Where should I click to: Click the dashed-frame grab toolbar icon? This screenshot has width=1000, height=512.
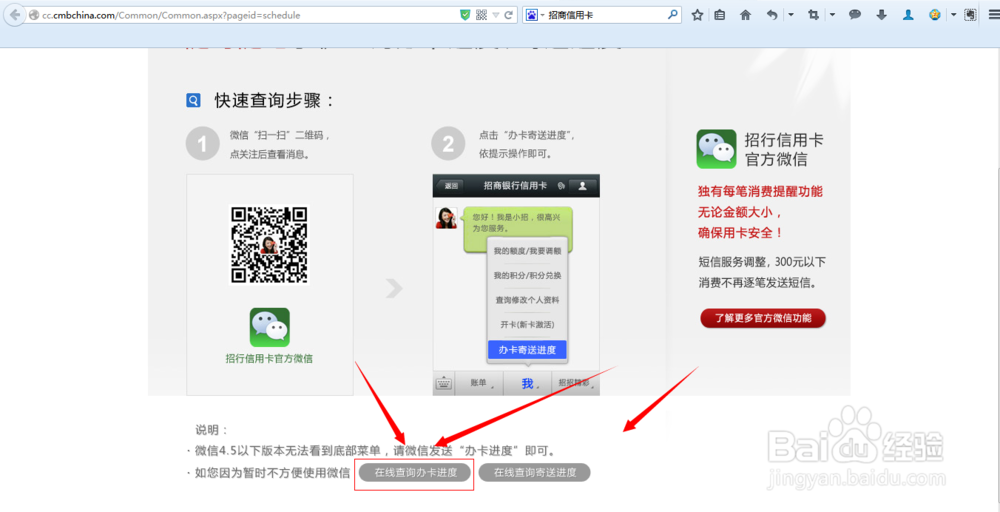[x=970, y=15]
